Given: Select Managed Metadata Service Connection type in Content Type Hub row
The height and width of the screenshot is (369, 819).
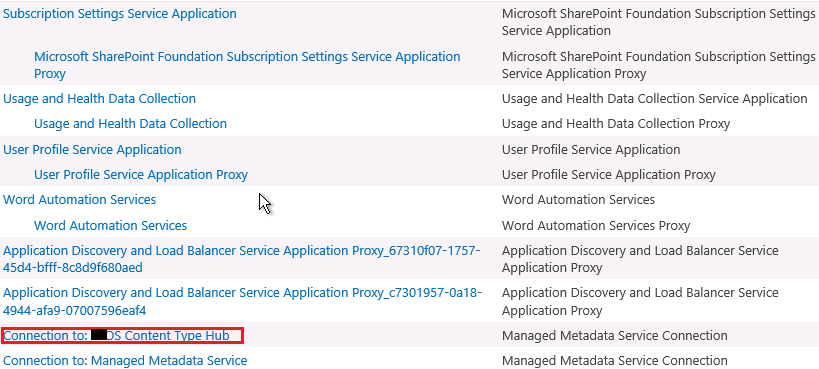Looking at the screenshot, I should (614, 336).
